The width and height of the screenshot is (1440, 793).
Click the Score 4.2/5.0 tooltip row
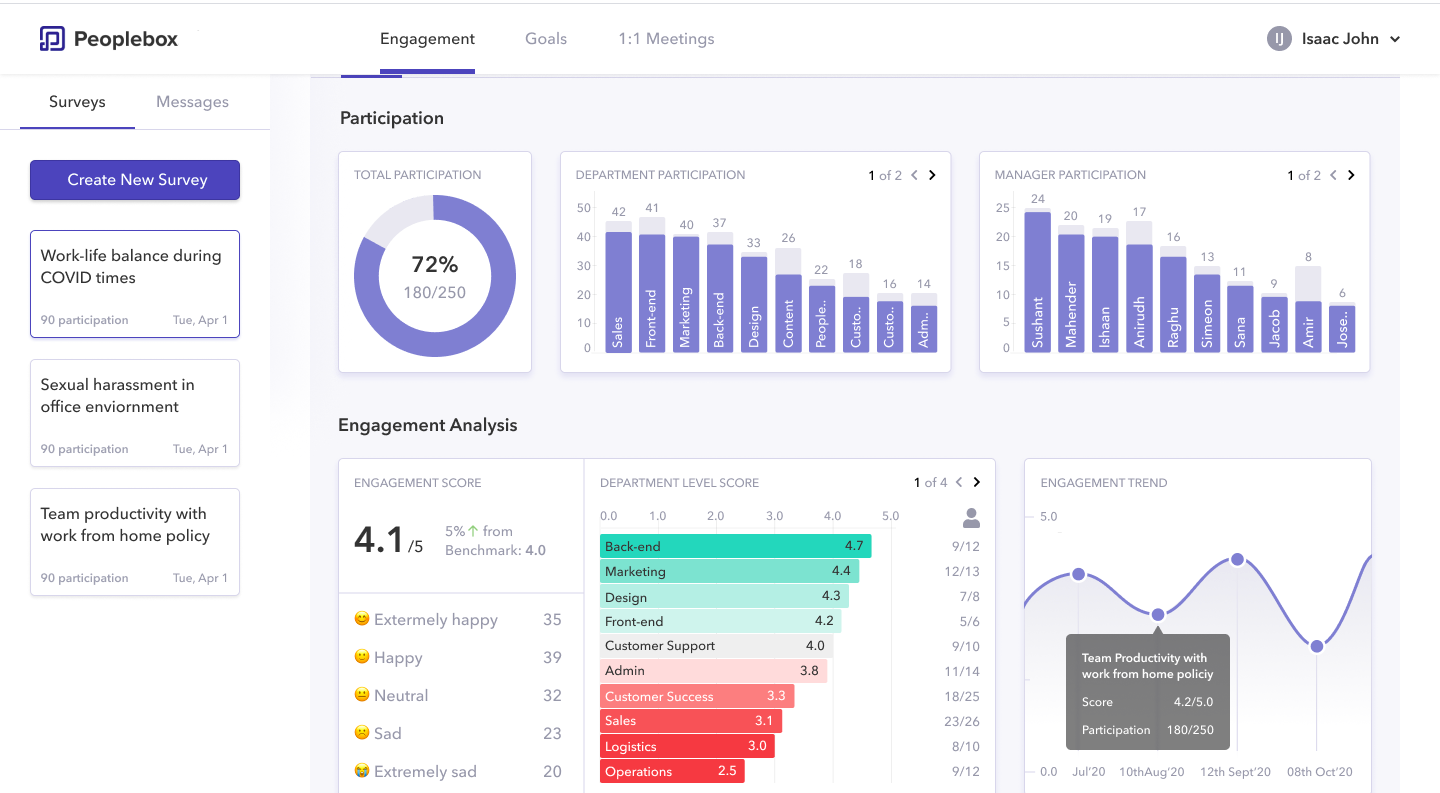tap(1147, 702)
